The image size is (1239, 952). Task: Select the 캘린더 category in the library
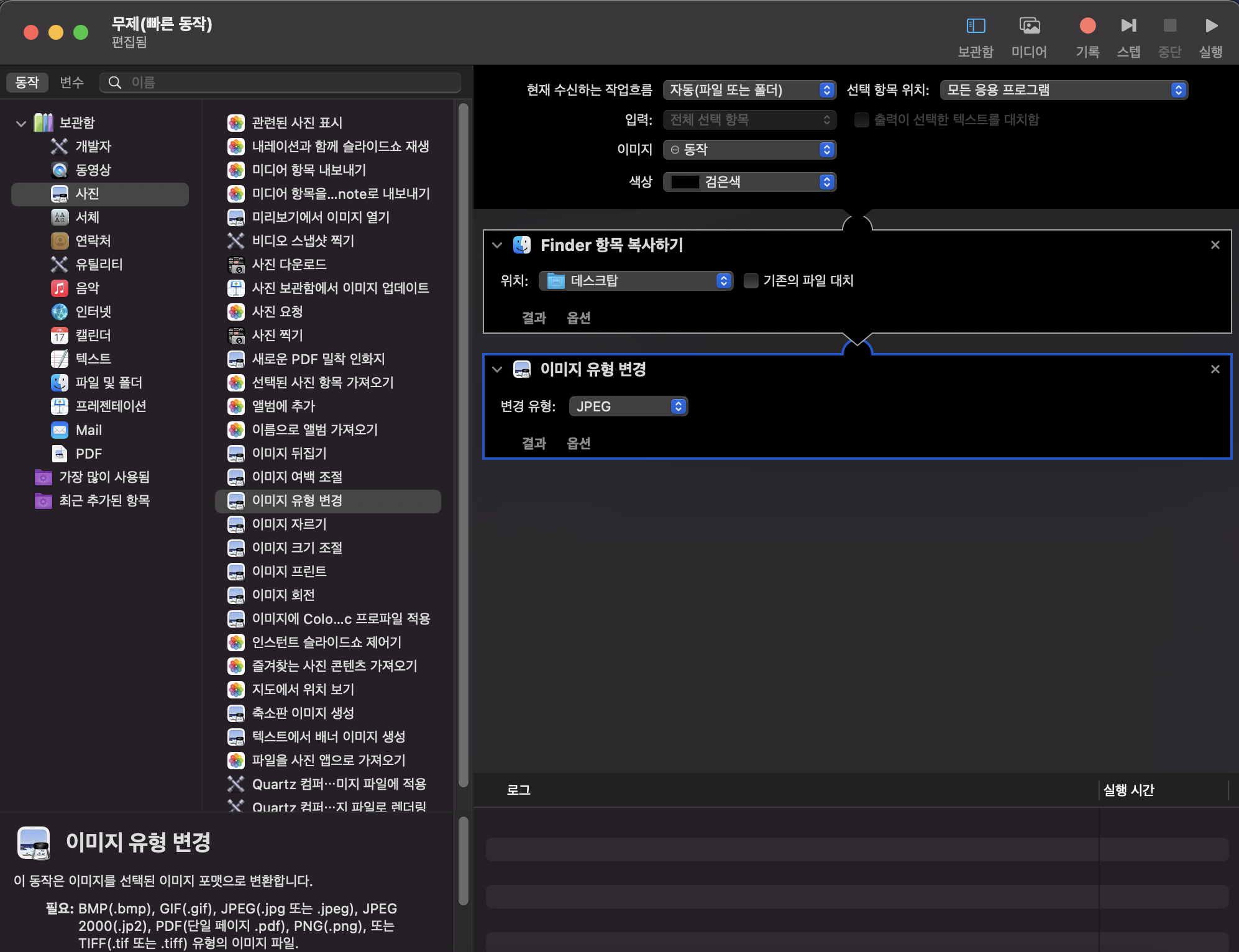click(x=100, y=336)
